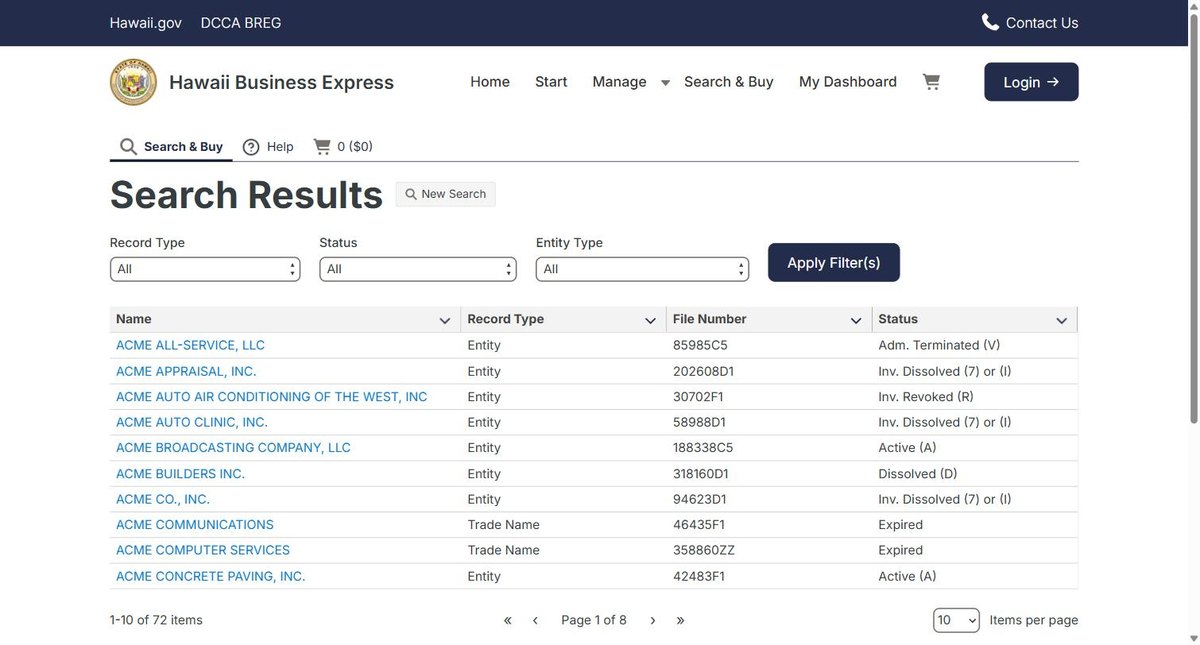
Task: Click the 1-10 of 72 items text
Action: pyautogui.click(x=156, y=620)
